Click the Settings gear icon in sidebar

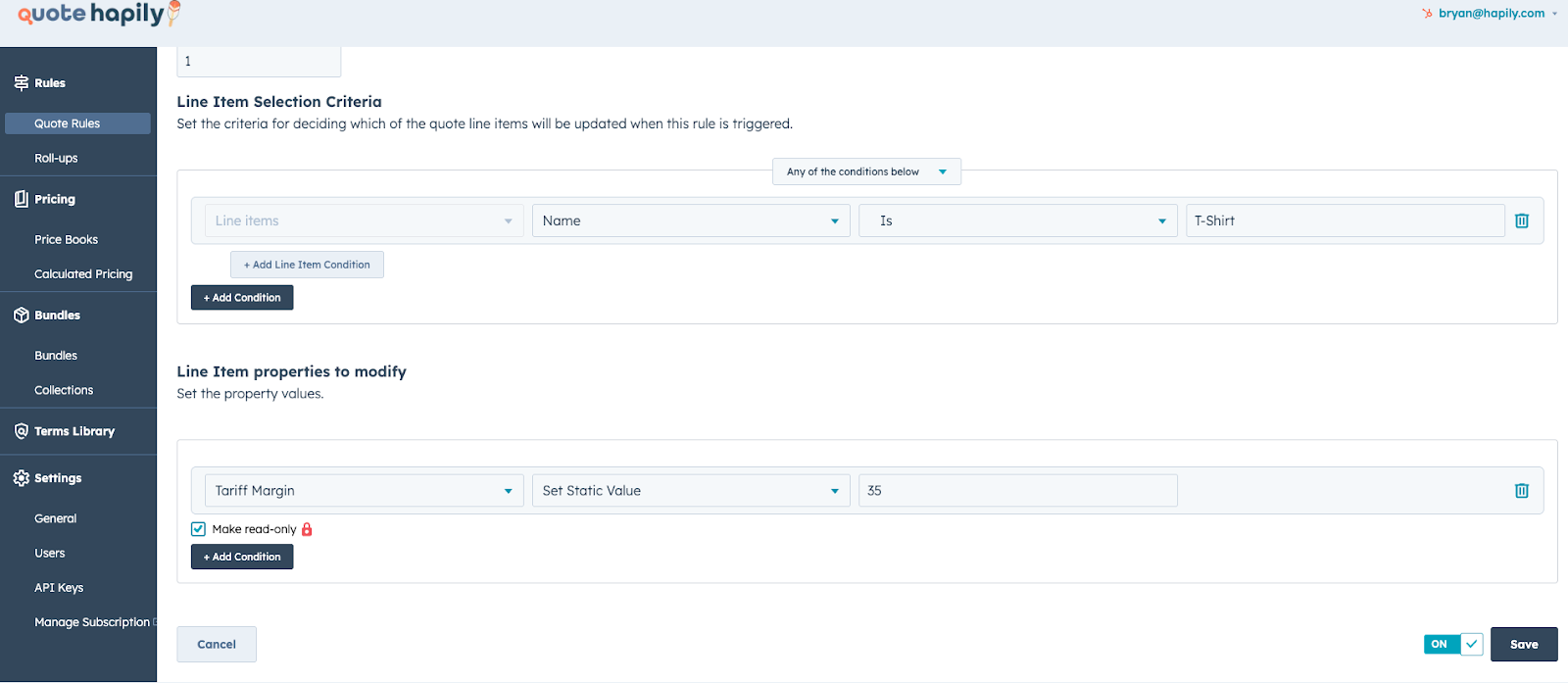tap(21, 478)
